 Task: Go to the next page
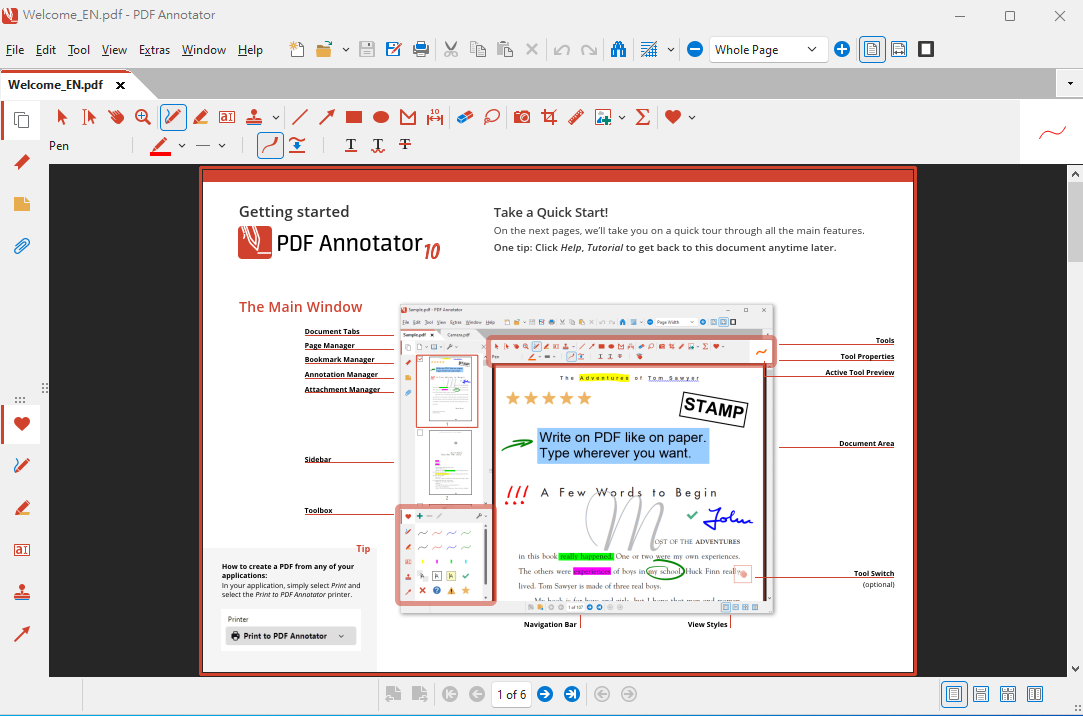(545, 694)
